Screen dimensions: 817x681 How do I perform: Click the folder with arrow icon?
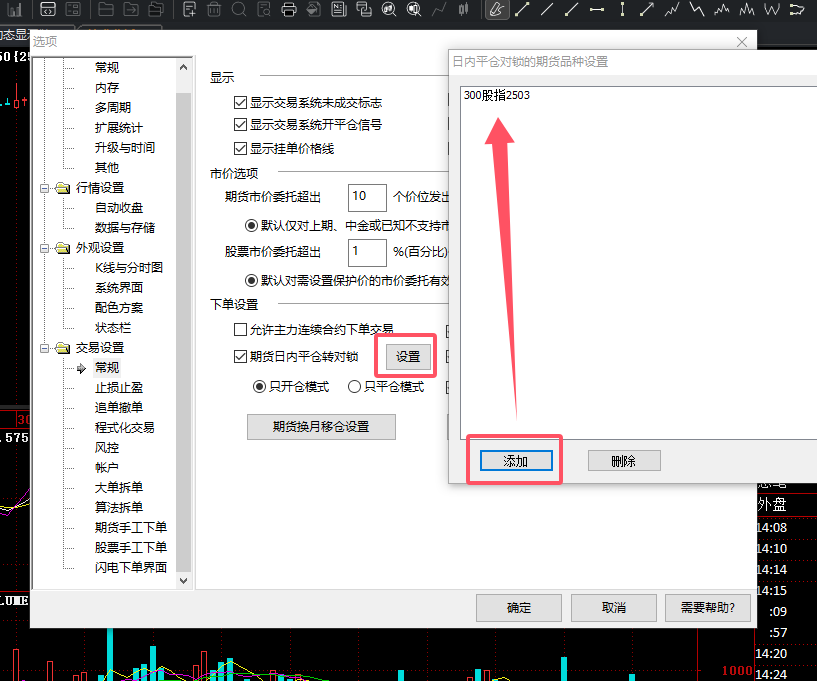coord(131,9)
